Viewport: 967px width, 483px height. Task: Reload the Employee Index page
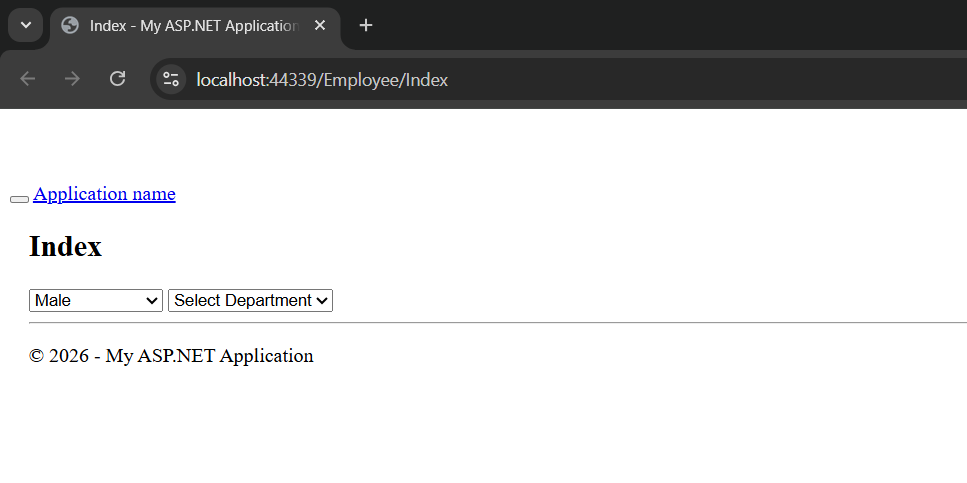(117, 79)
